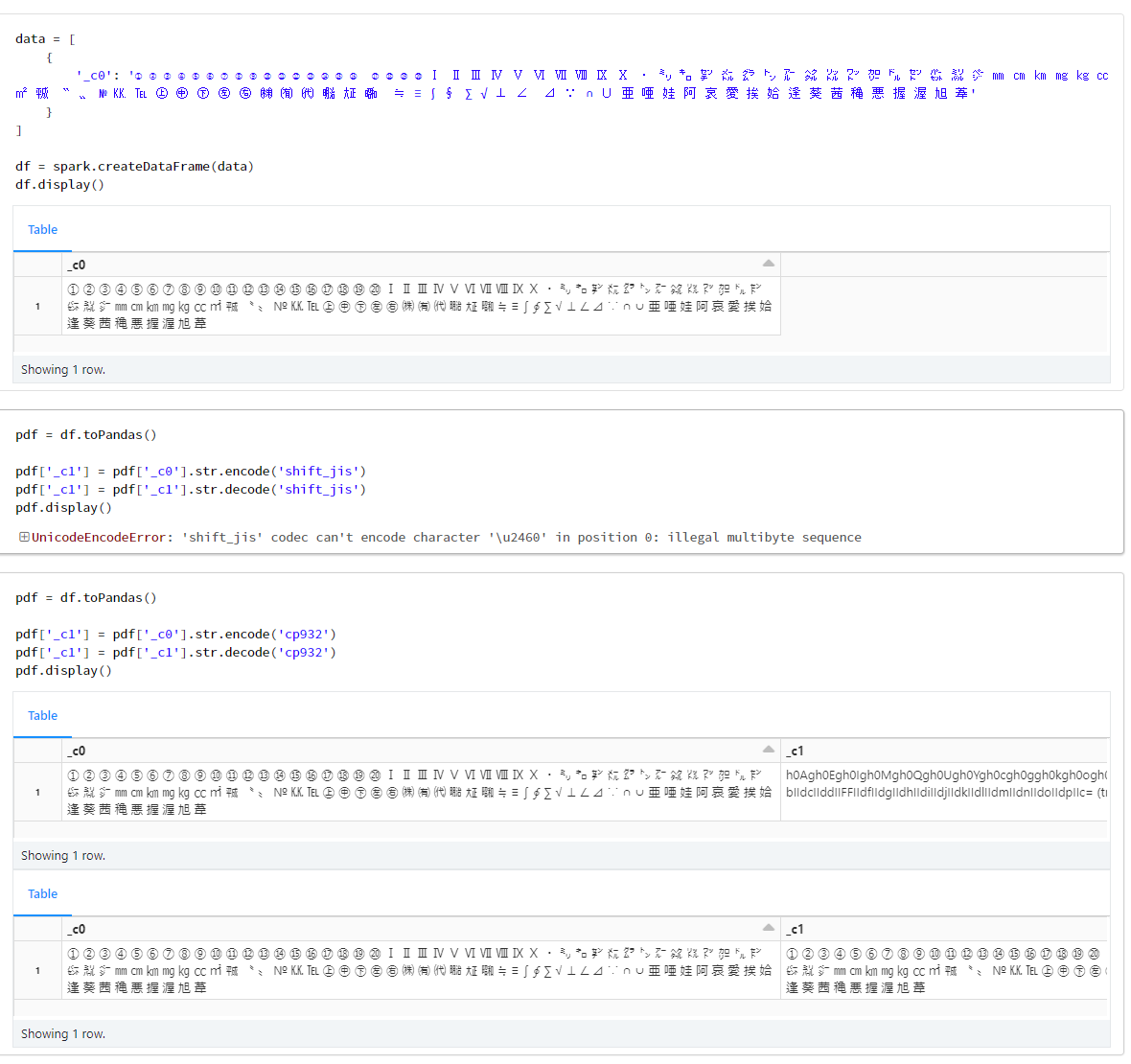1131x1064 pixels.
Task: Click the row number cell in the cp932 table
Action: coord(36,791)
